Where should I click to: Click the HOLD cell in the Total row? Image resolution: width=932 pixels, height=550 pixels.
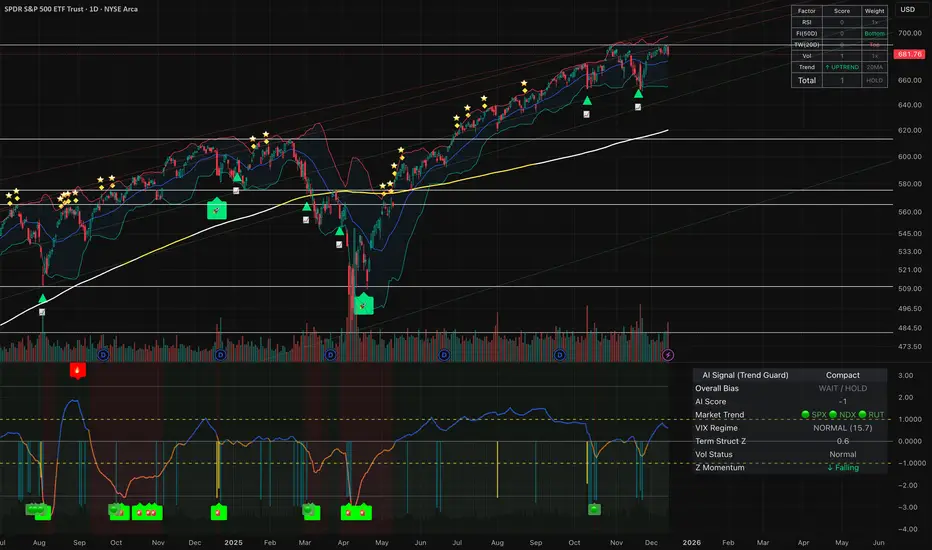click(874, 80)
